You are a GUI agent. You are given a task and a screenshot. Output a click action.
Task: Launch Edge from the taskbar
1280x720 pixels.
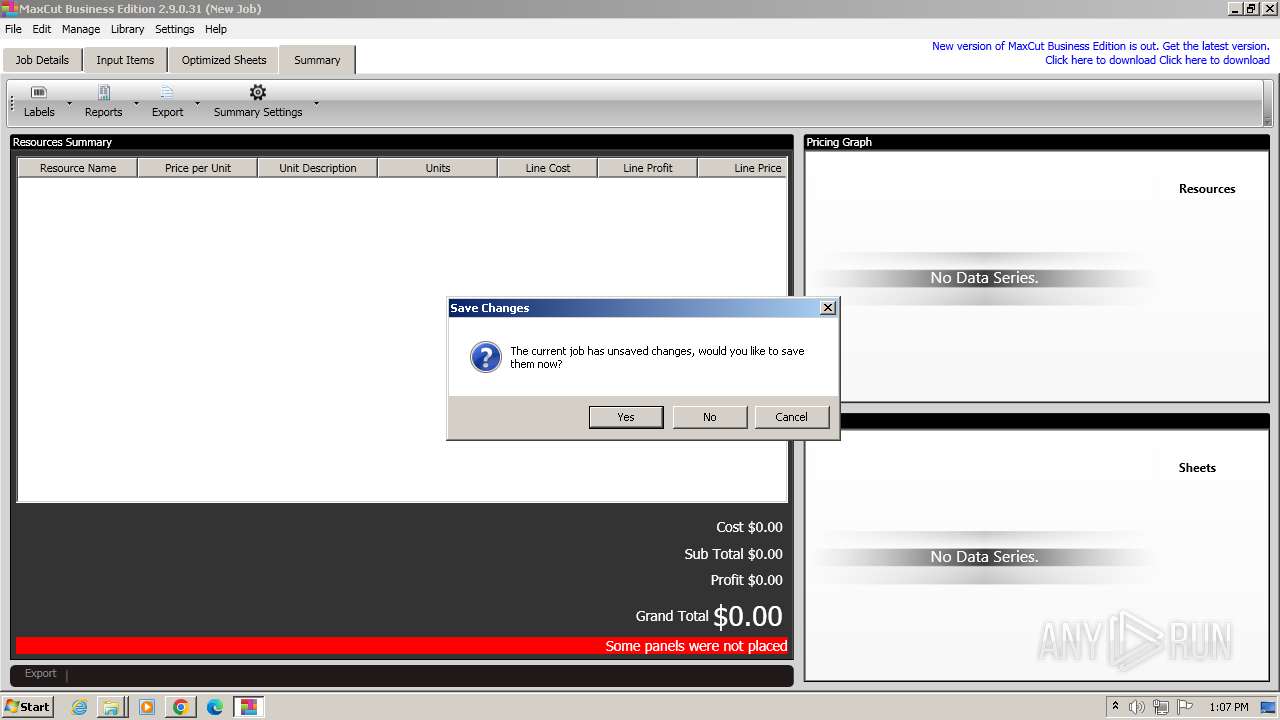point(215,707)
